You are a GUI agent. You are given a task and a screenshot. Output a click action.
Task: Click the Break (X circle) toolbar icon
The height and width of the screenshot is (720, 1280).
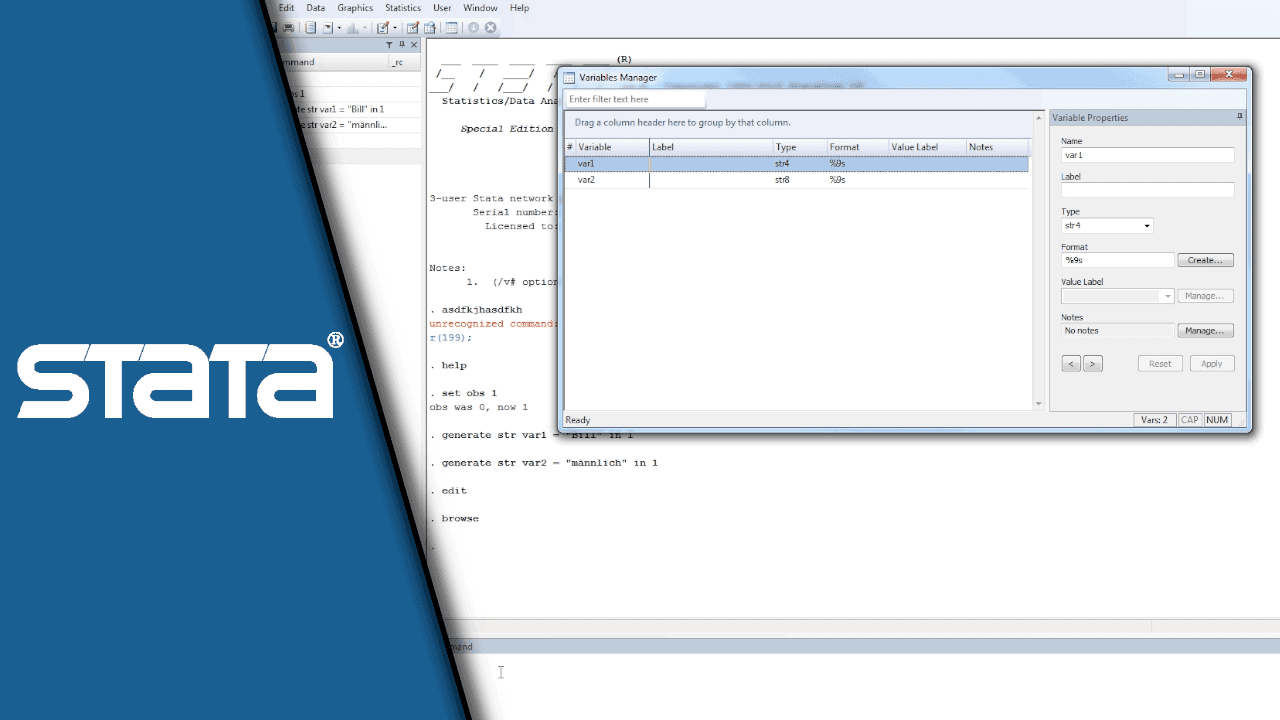coord(490,28)
